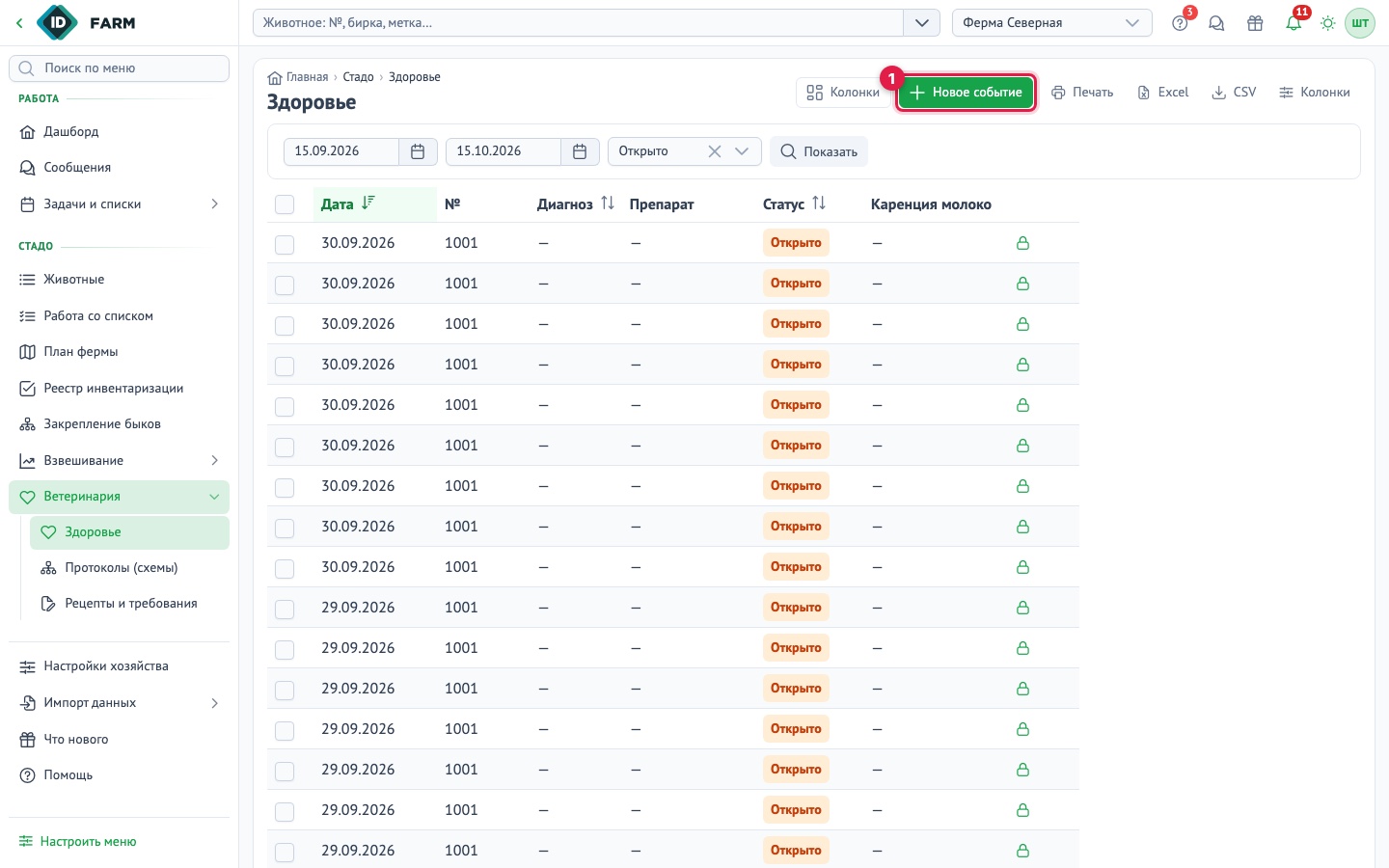The width and height of the screenshot is (1389, 868).
Task: Click the lock icon in last 29.09.2026 row
Action: click(x=1022, y=851)
